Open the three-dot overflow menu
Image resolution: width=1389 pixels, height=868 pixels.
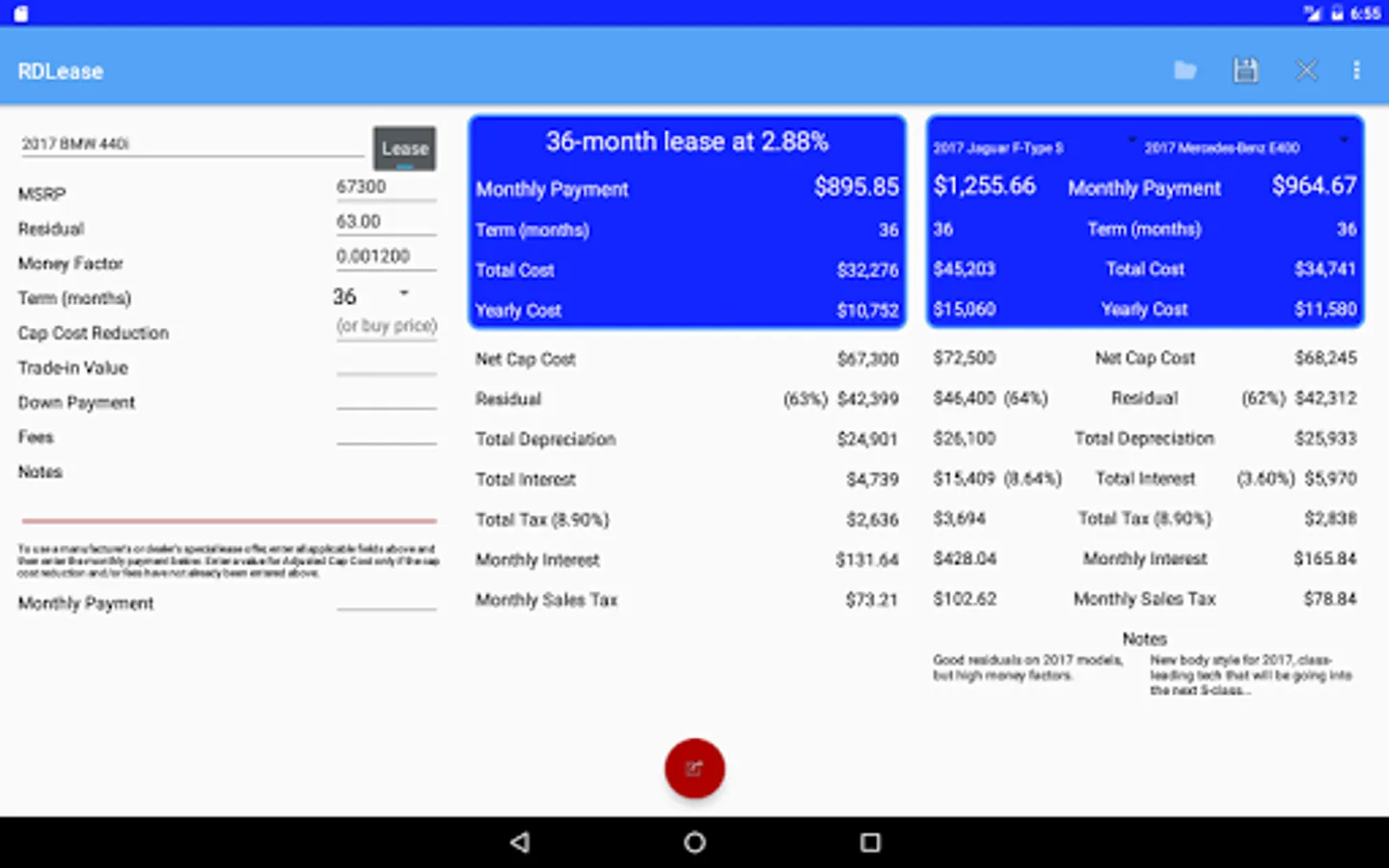(x=1356, y=70)
